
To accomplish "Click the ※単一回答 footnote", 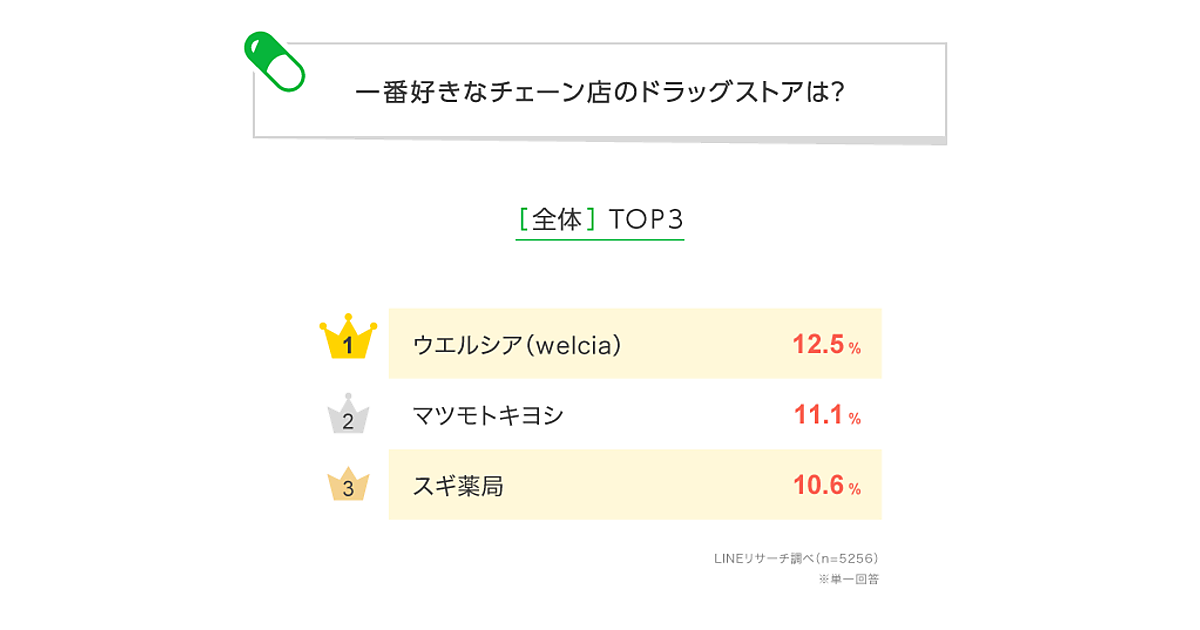I will click(849, 579).
